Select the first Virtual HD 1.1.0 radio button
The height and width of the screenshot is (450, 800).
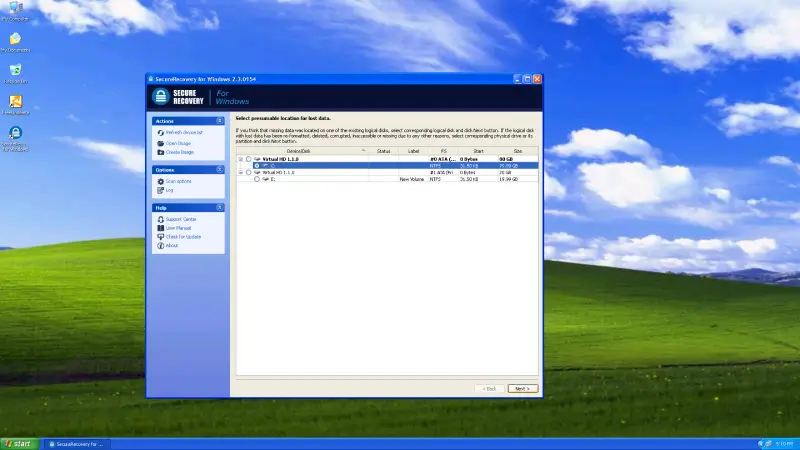click(249, 159)
